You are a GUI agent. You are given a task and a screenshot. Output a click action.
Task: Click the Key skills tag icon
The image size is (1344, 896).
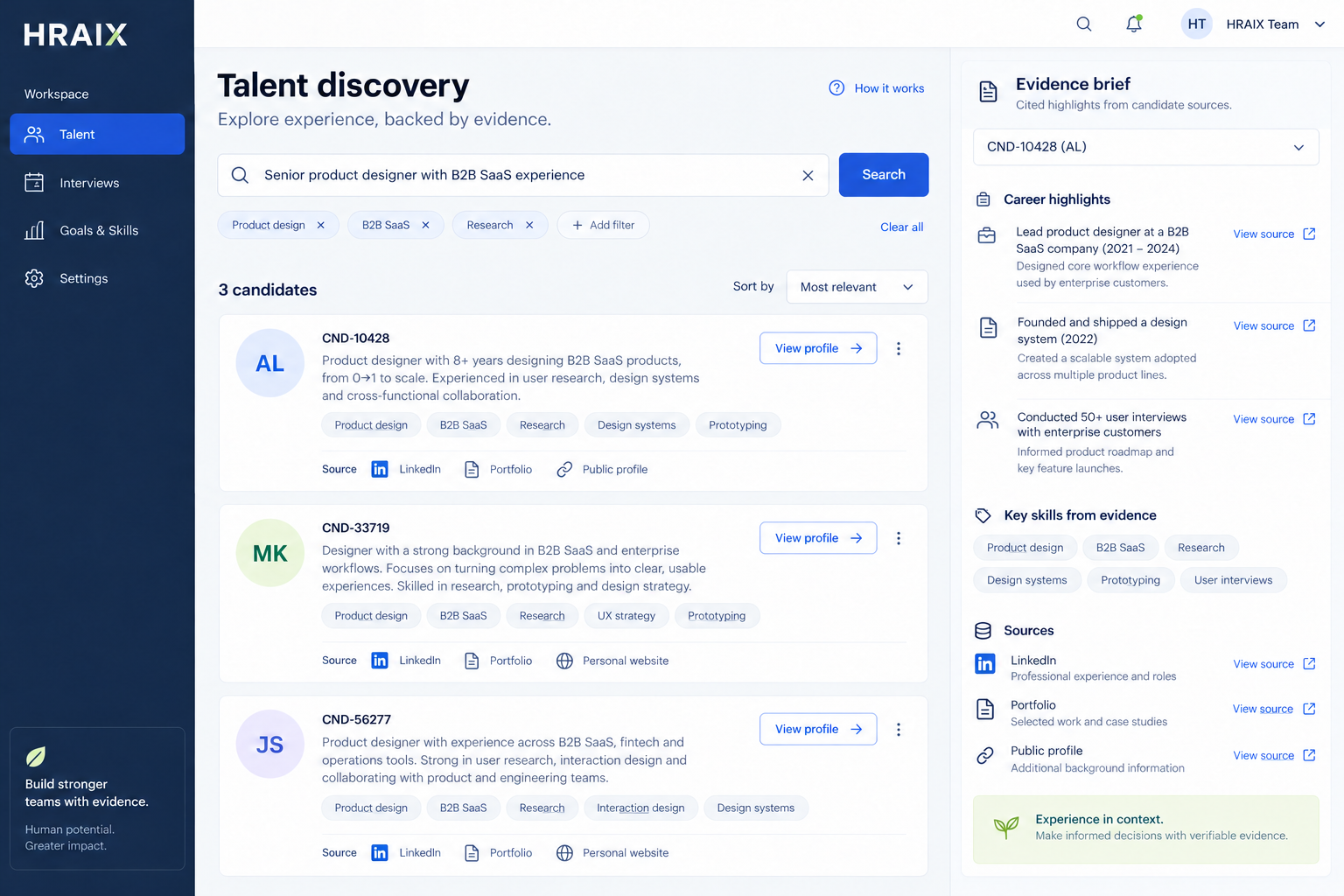coord(983,515)
